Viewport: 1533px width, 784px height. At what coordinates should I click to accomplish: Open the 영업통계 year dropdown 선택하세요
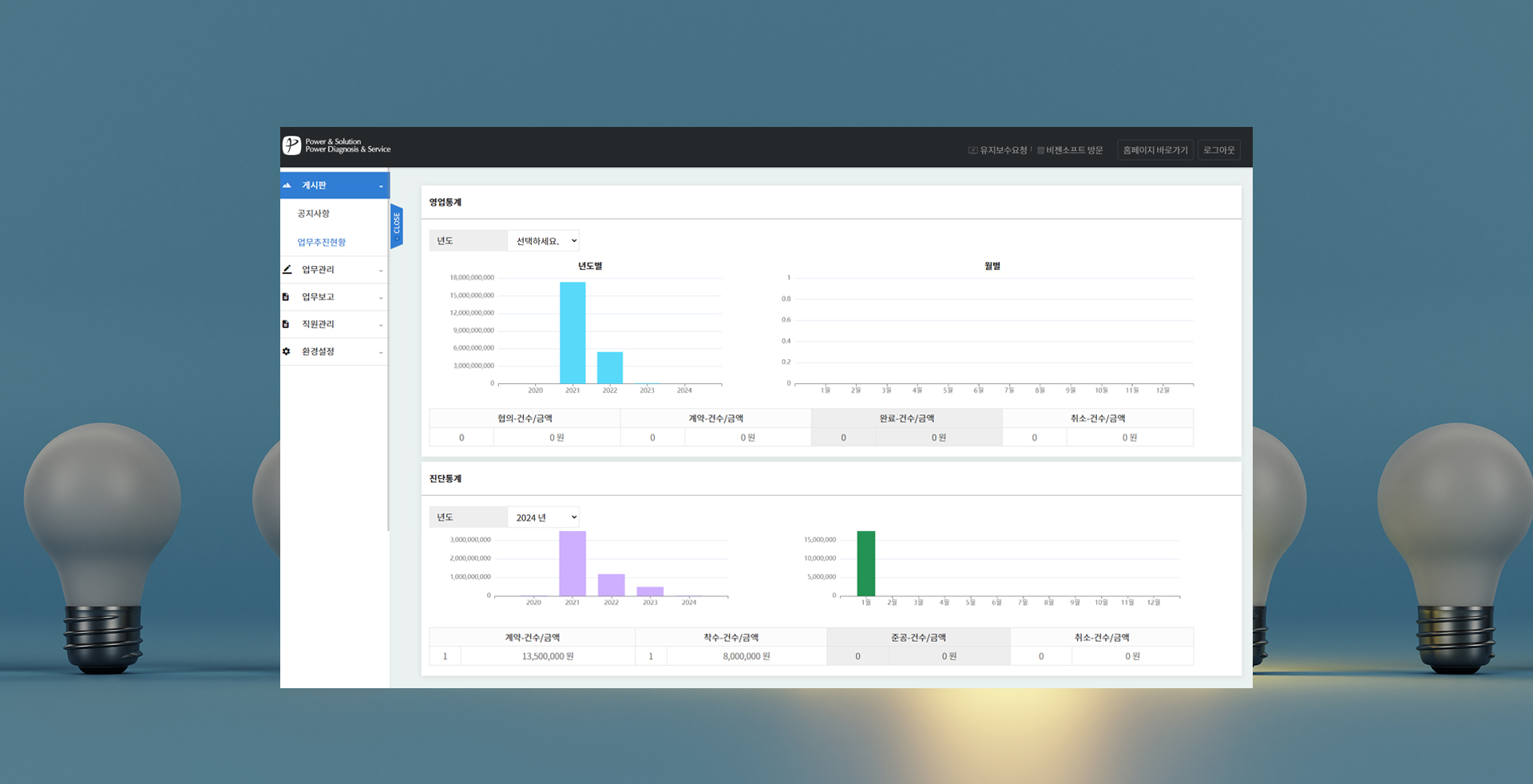[544, 240]
